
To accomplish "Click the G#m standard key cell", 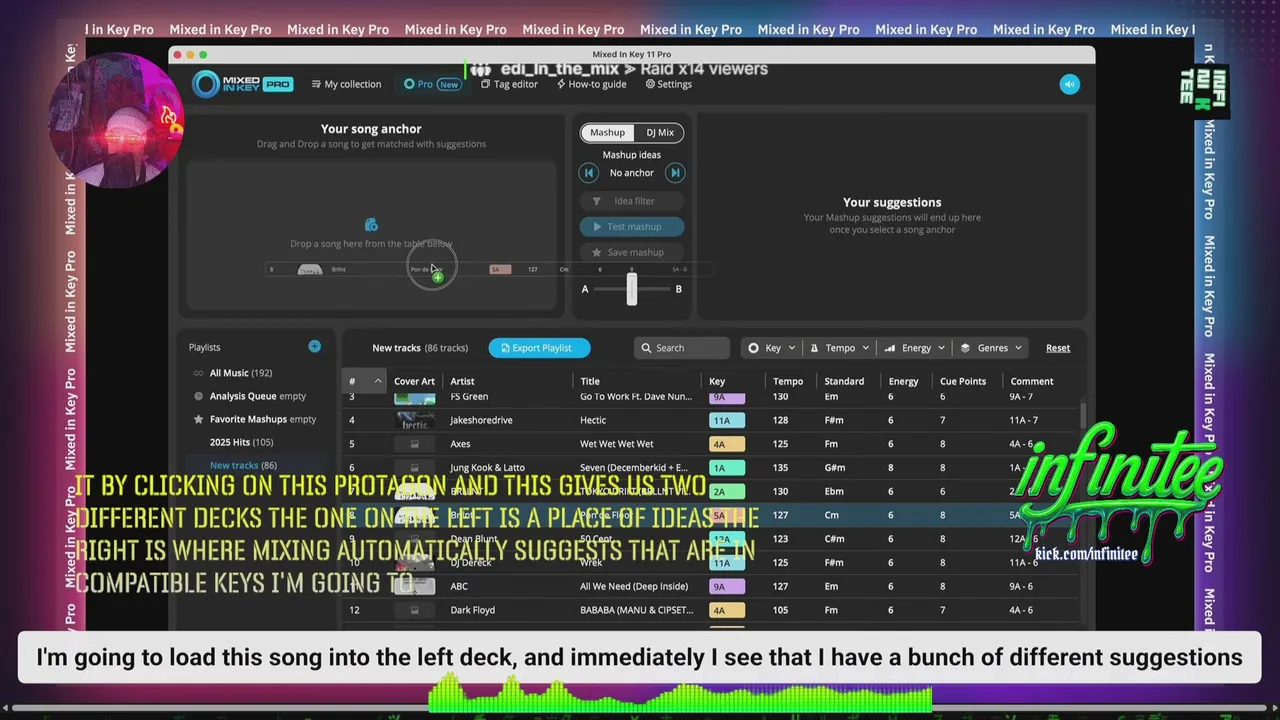I will (835, 468).
